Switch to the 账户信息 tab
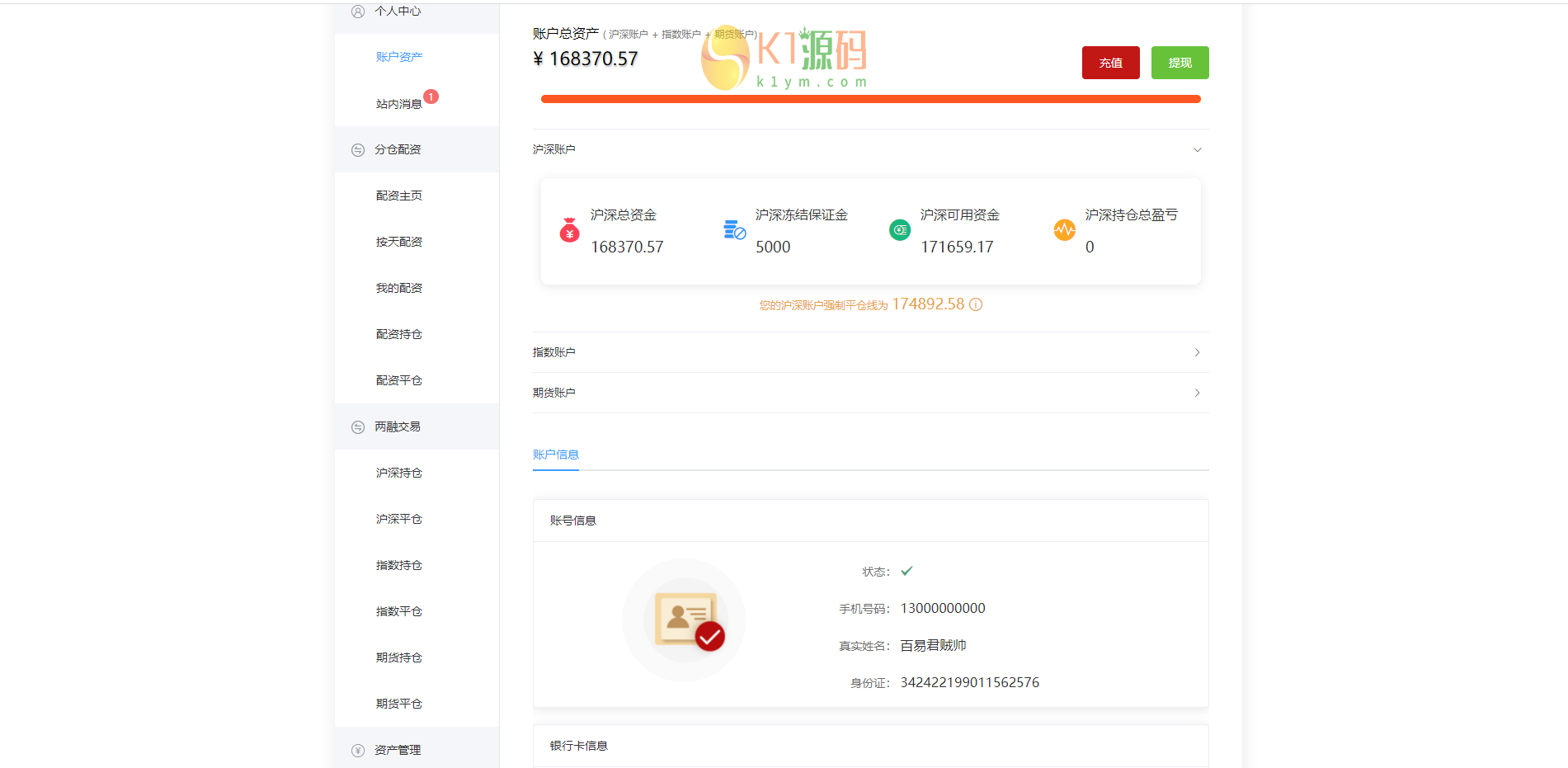Image resolution: width=1568 pixels, height=768 pixels. (556, 455)
